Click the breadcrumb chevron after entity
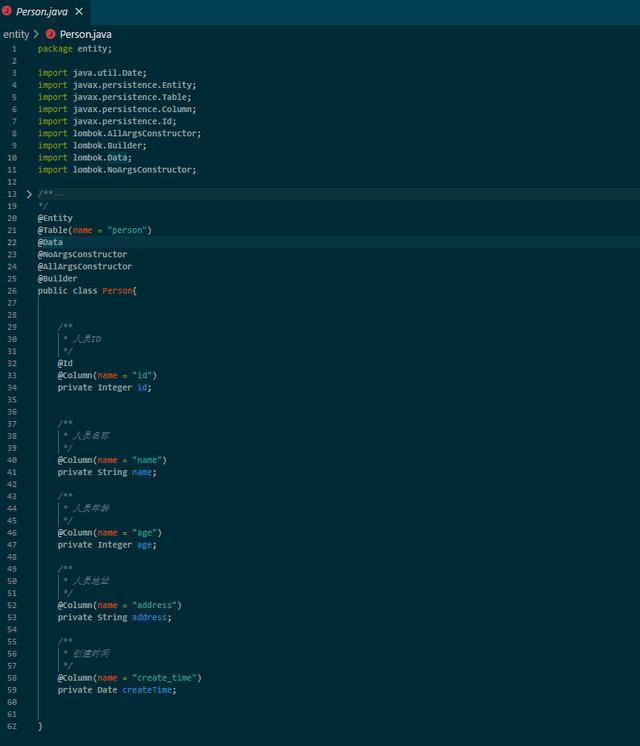 pos(36,34)
